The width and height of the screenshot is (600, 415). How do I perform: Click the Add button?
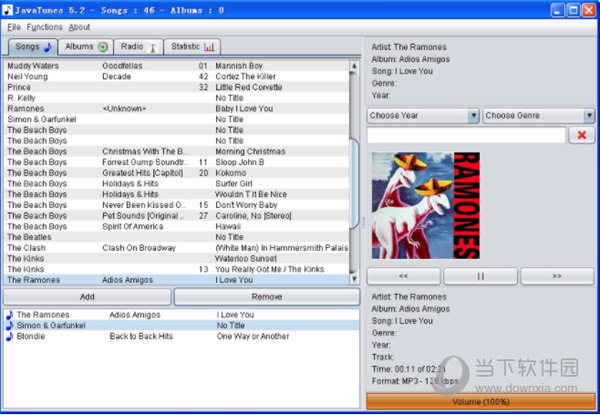point(87,297)
